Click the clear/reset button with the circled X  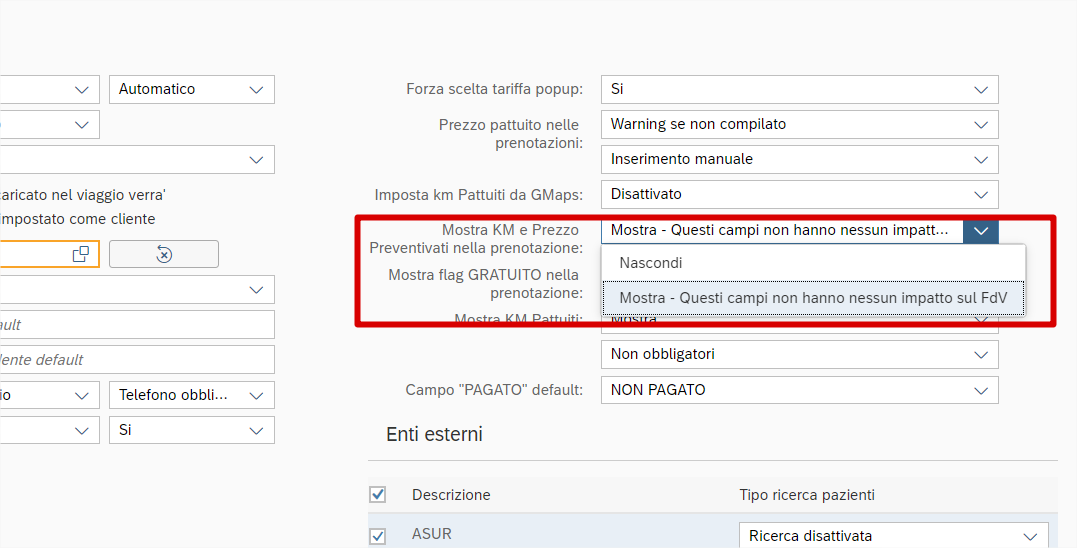(x=164, y=254)
